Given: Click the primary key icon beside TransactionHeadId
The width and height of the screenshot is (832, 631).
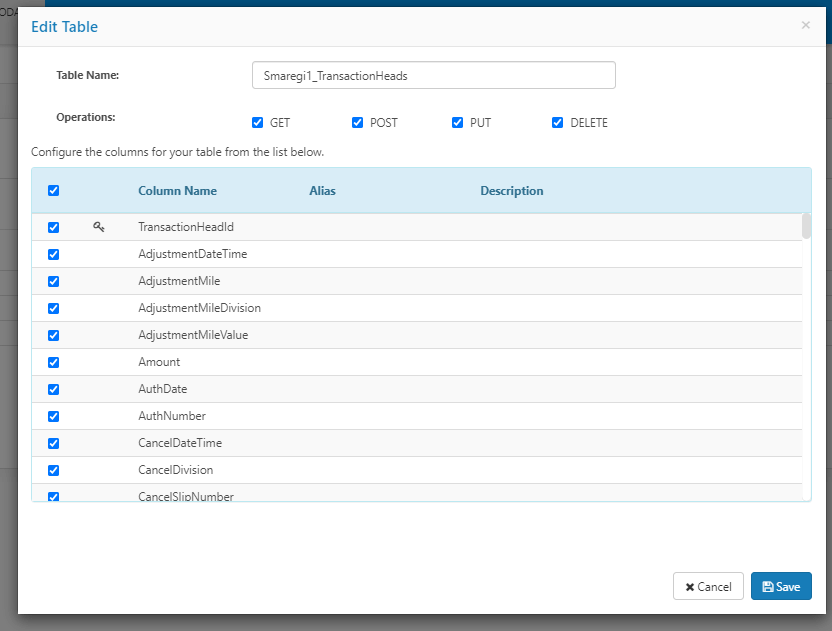Looking at the screenshot, I should [98, 227].
